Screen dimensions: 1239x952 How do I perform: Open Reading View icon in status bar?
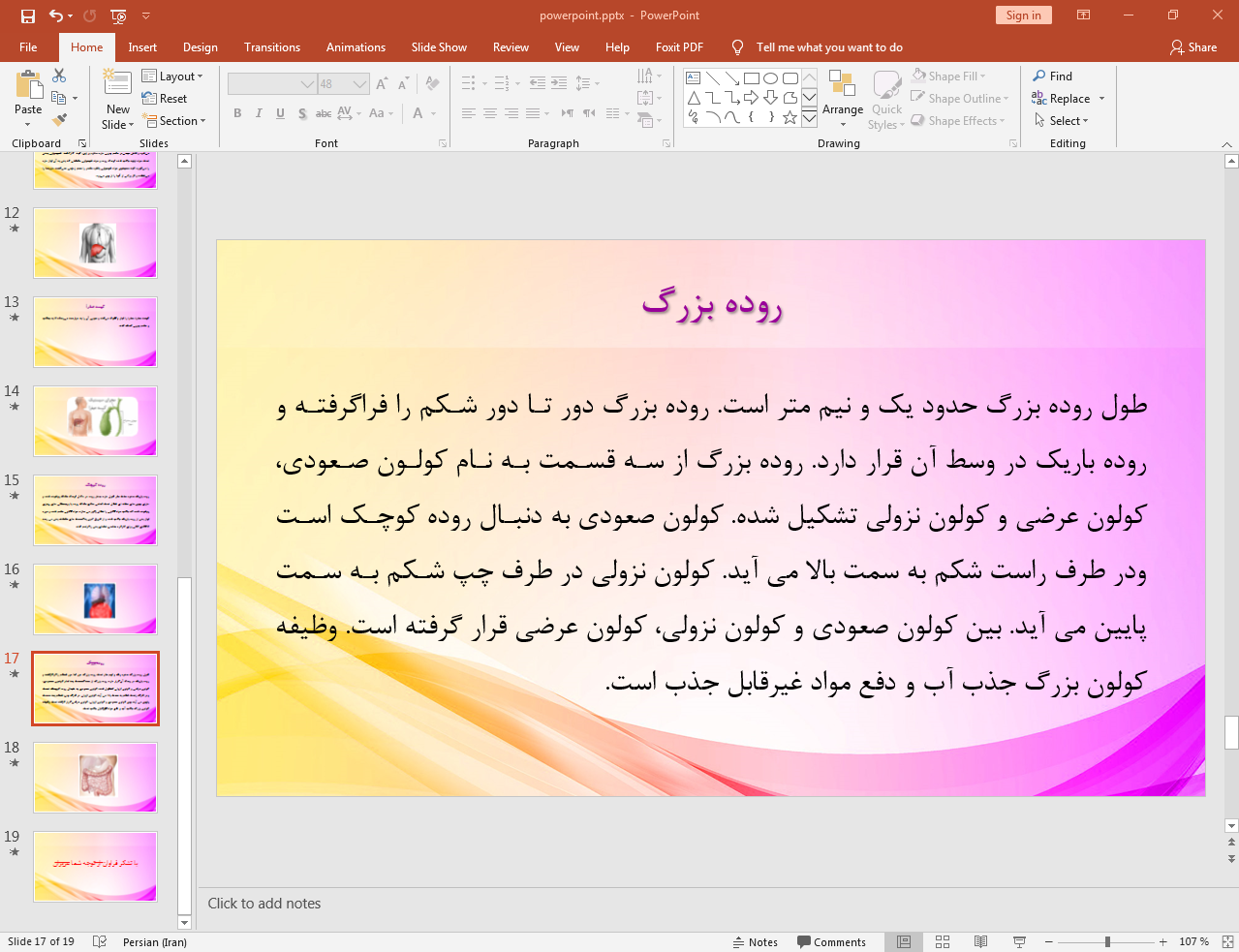pyautogui.click(x=980, y=941)
